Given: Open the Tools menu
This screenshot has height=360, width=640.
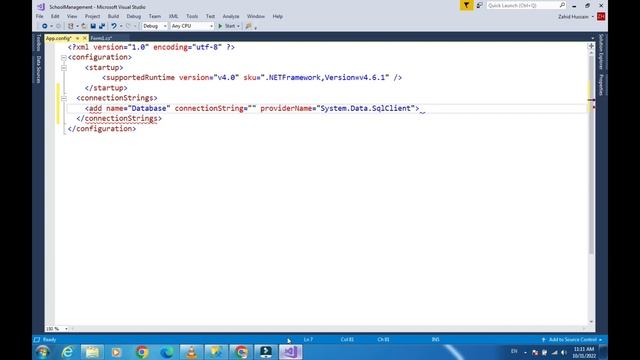Looking at the screenshot, I should point(192,16).
